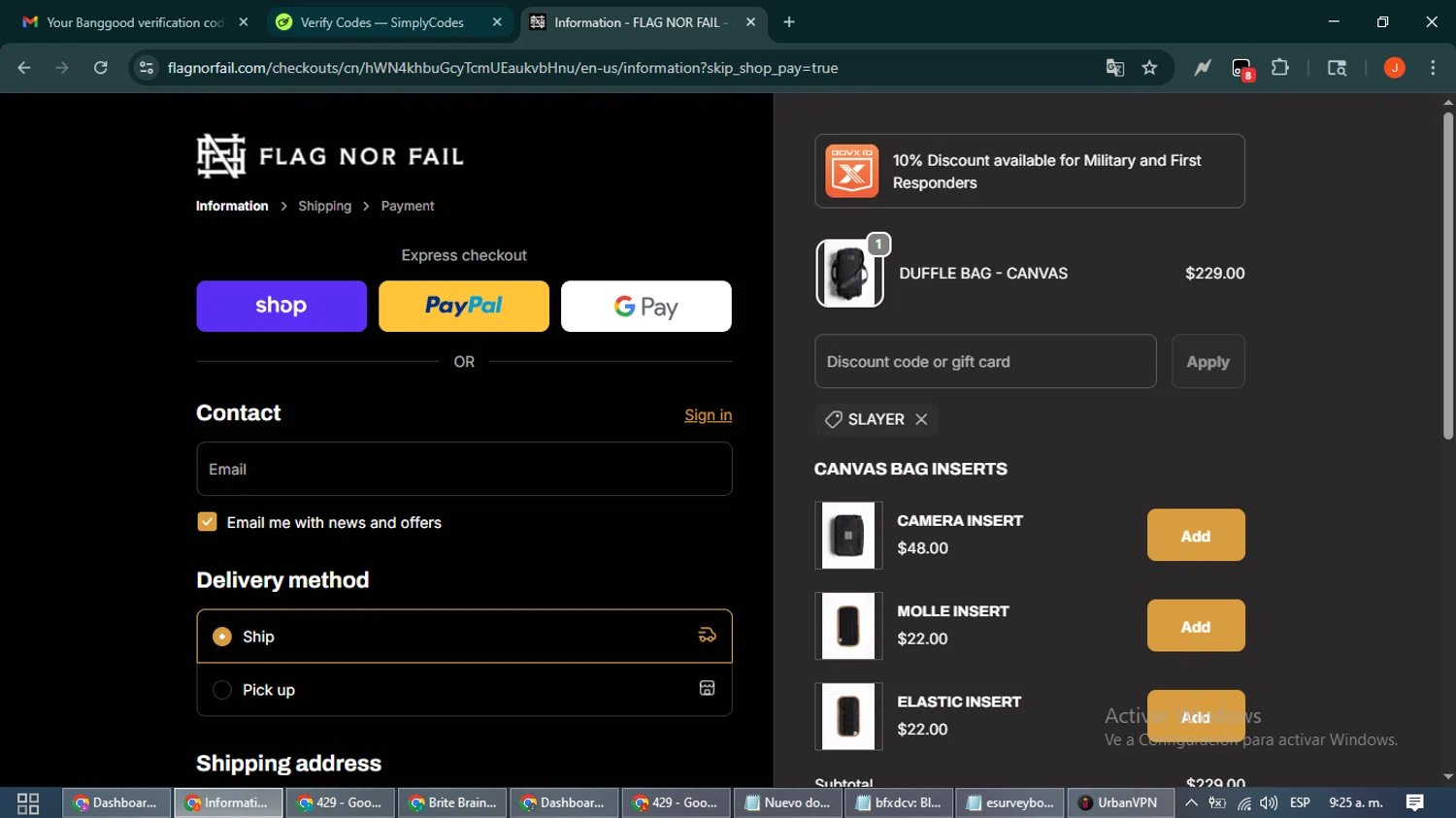Focus the Email input field
Viewport: 1456px width, 818px height.
point(464,470)
